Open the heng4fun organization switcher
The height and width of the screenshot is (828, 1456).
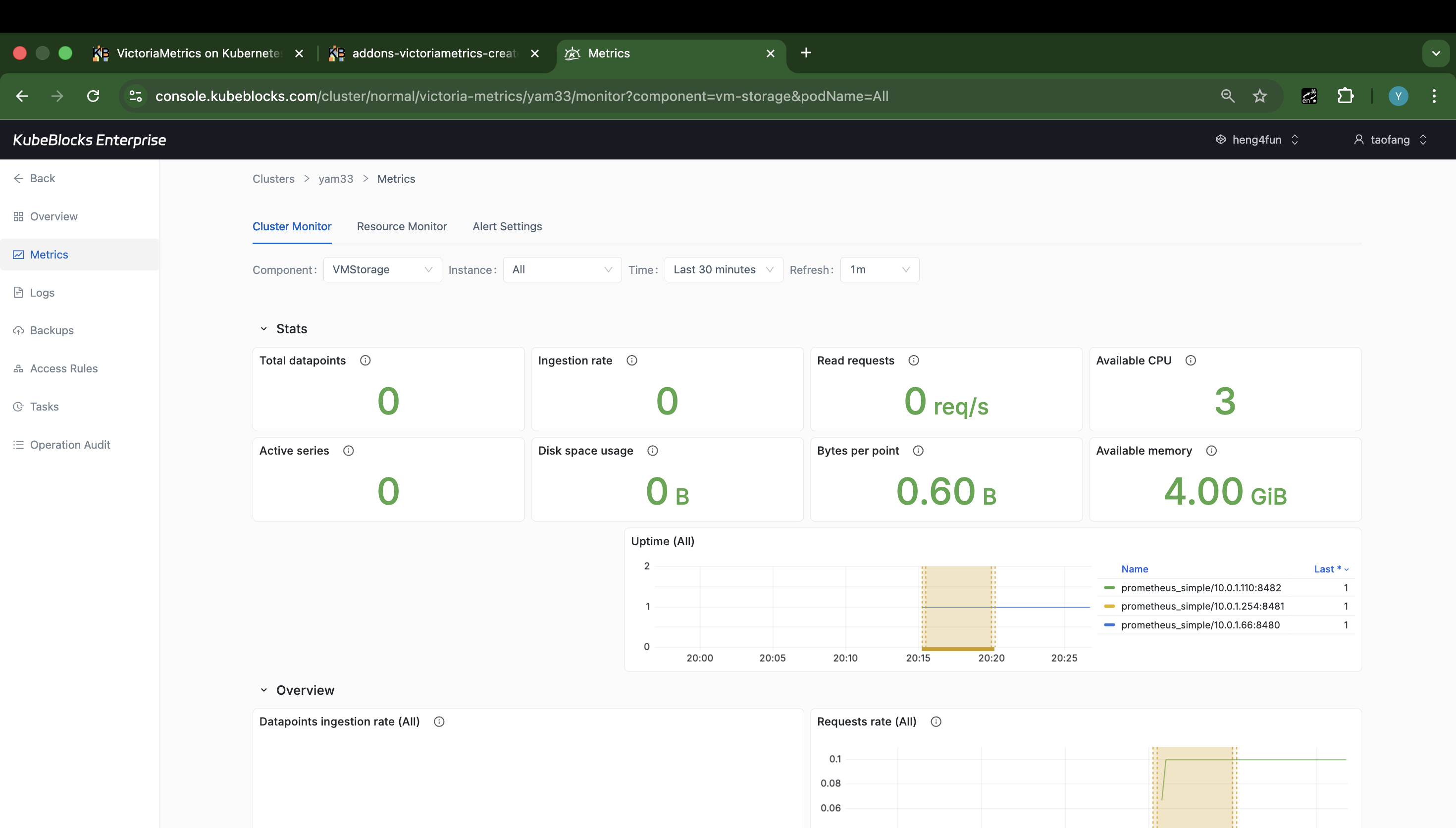[x=1256, y=140]
